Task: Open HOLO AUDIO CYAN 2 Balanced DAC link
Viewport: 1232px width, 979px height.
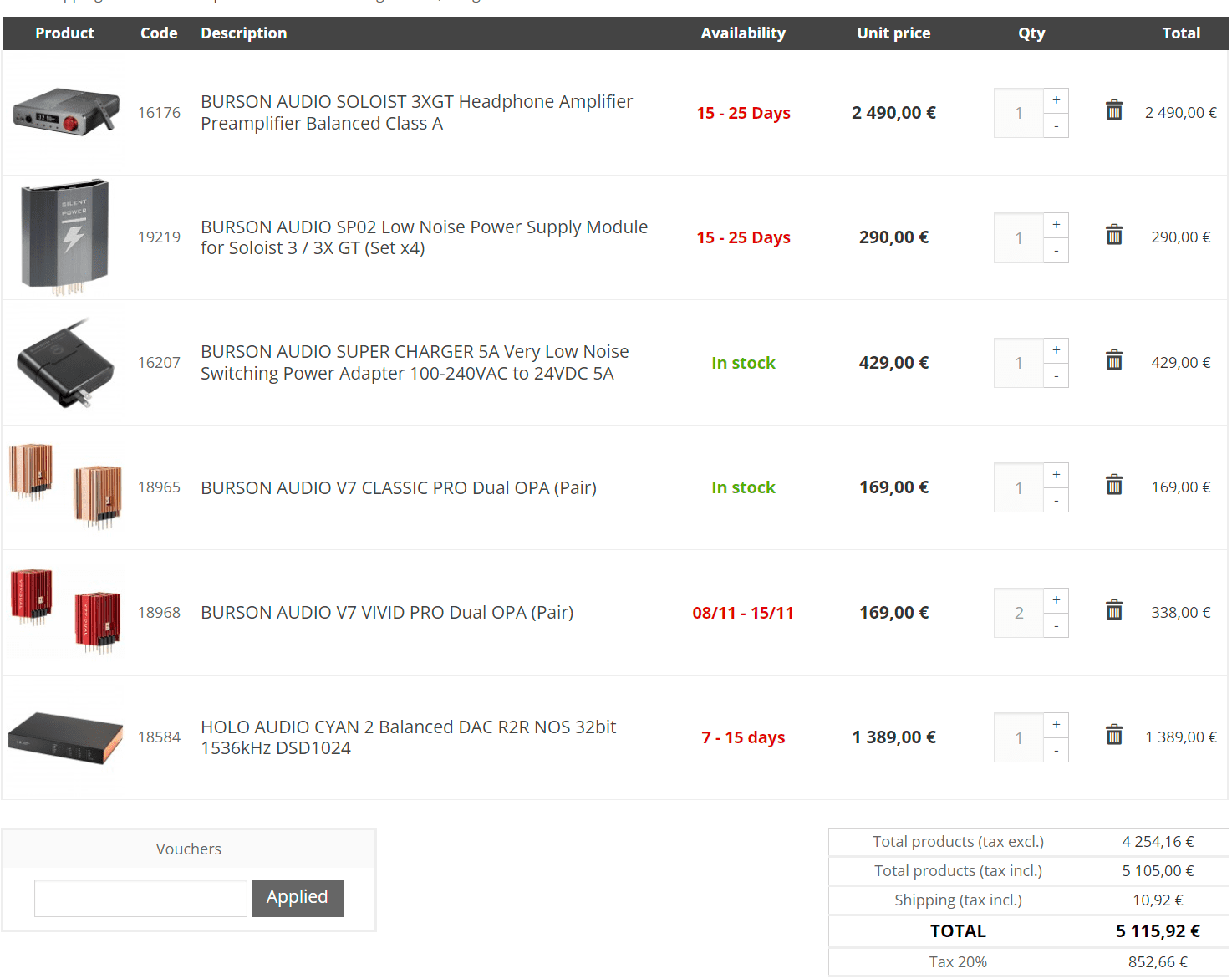Action: (408, 737)
